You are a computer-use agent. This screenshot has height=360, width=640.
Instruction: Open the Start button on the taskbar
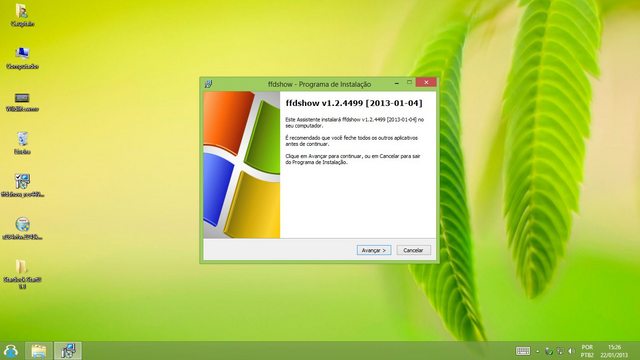[11, 351]
